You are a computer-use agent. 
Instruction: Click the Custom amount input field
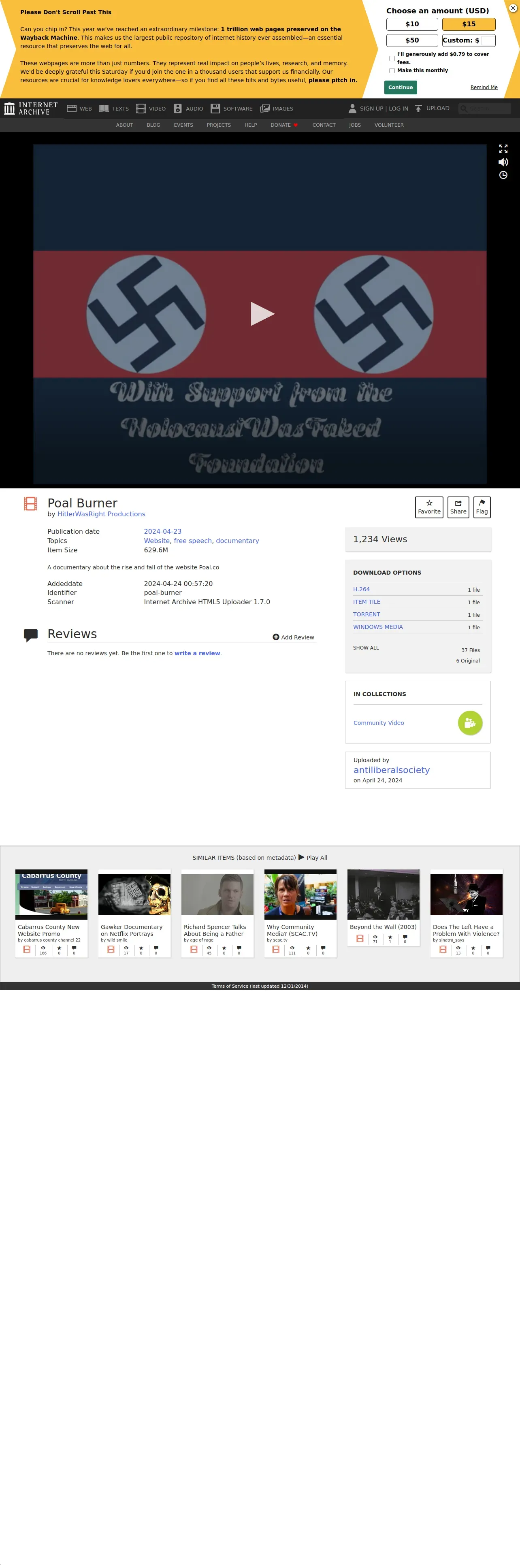coord(488,40)
